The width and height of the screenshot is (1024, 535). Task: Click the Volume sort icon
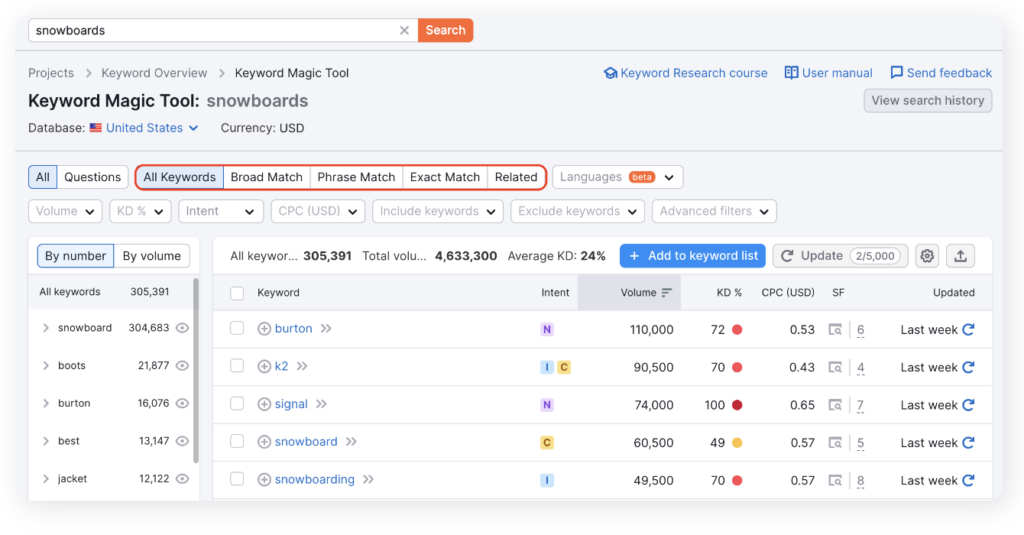[666, 293]
